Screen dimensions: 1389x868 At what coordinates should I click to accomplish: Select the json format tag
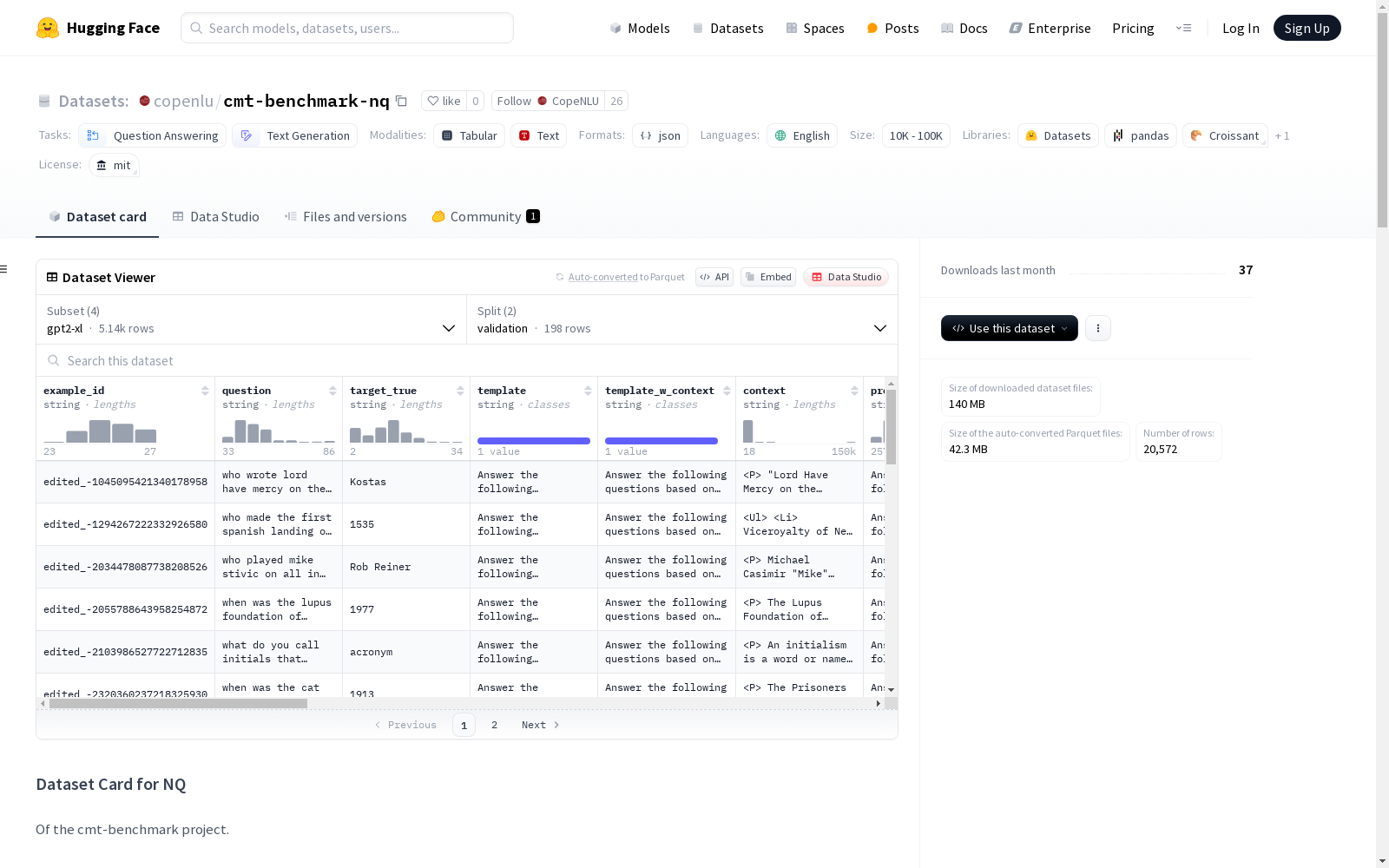coord(660,135)
